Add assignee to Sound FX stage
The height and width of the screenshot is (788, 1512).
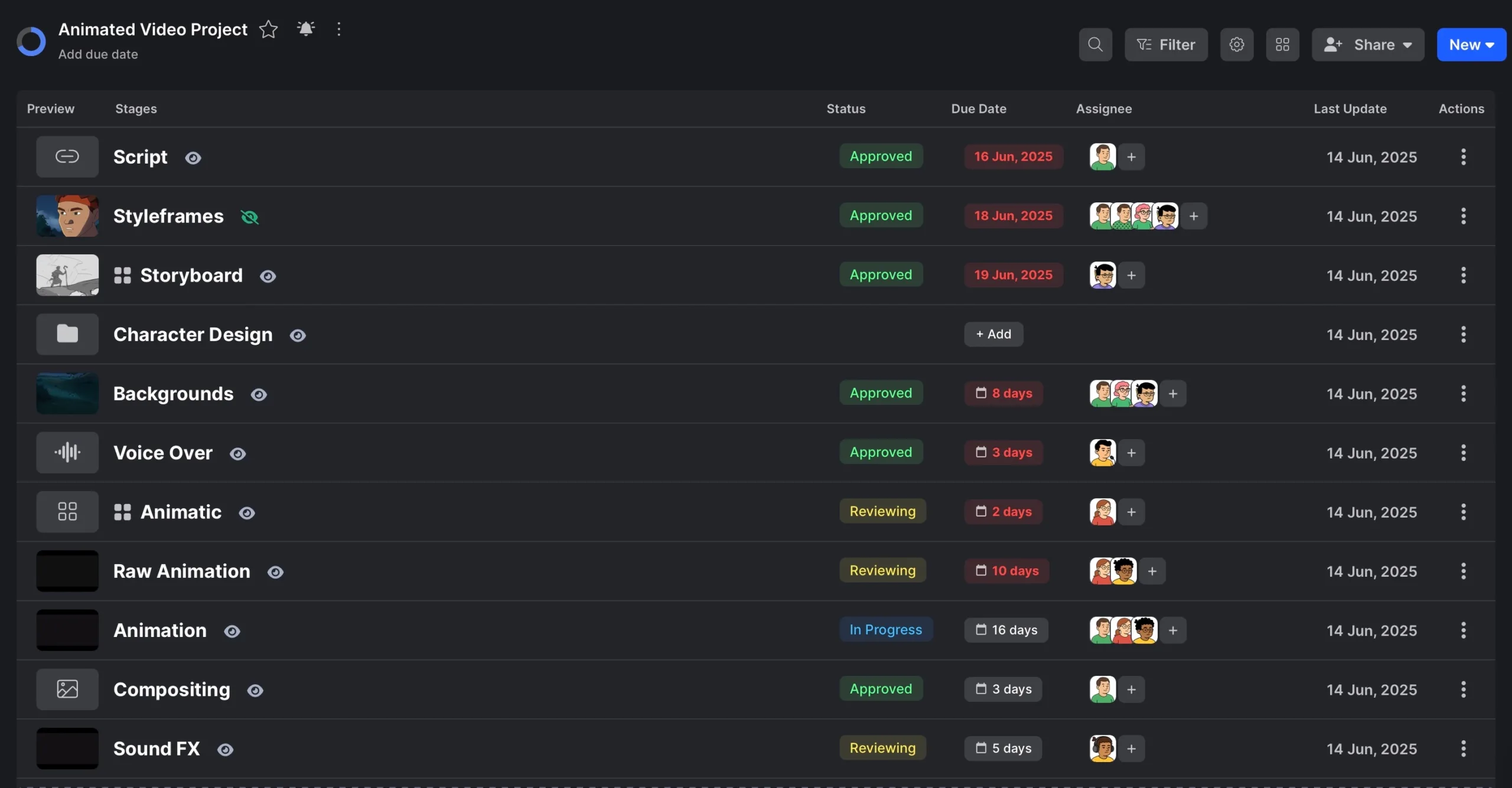click(1131, 748)
